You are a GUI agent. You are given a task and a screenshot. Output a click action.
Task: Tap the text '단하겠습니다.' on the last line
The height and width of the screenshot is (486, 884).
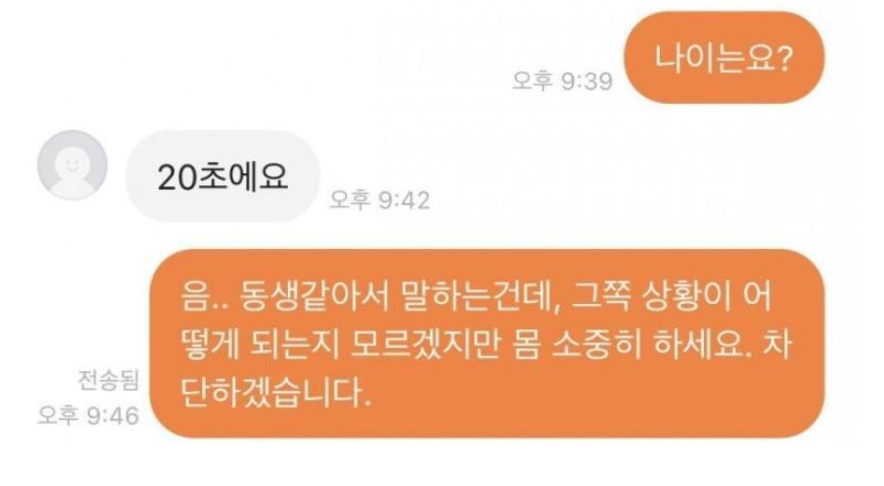coord(276,392)
